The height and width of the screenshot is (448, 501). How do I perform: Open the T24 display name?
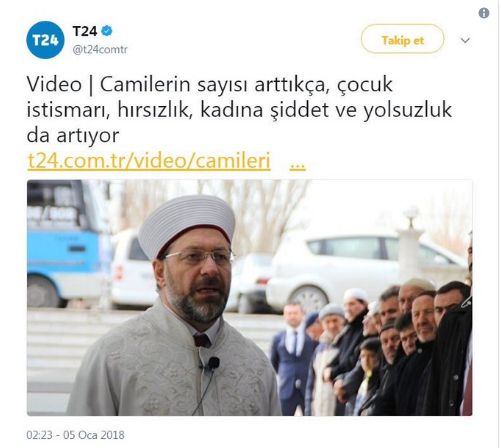pos(85,31)
